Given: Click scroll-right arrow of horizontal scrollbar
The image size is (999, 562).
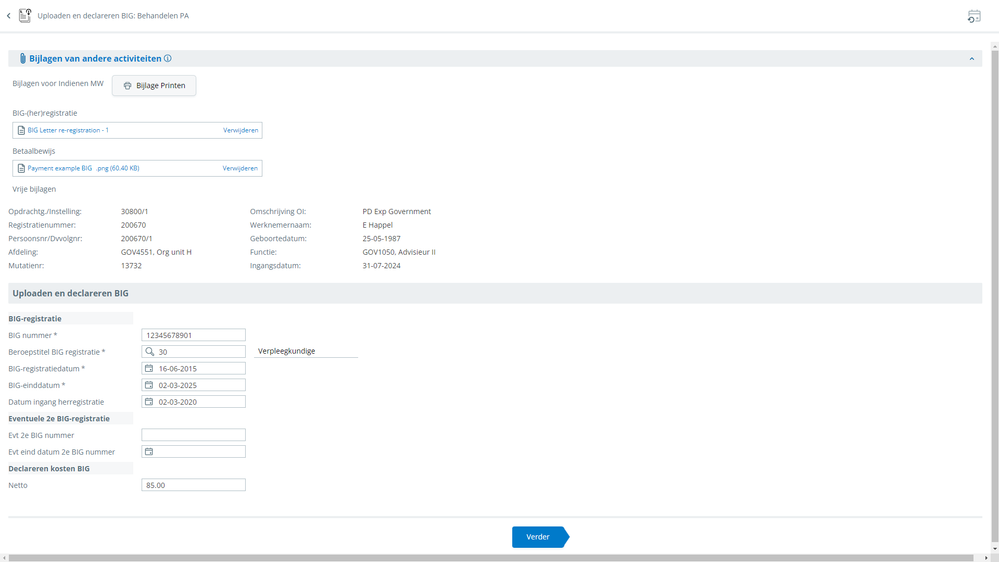Looking at the screenshot, I should point(986,558).
